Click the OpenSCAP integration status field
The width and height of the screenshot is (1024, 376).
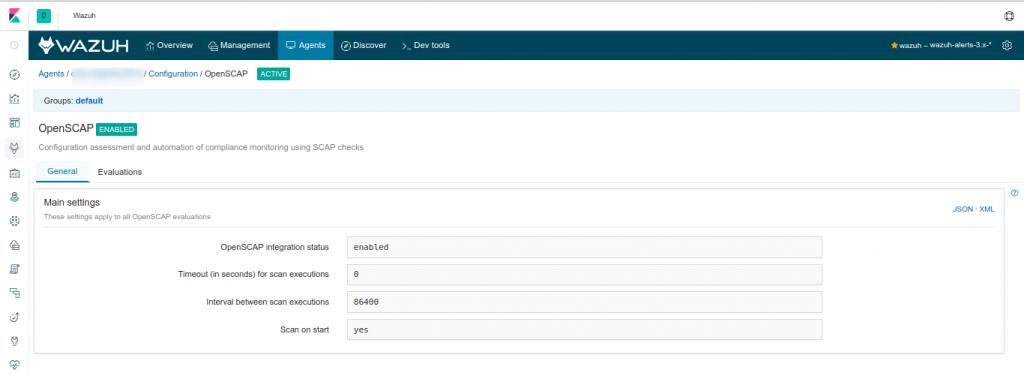pos(584,247)
